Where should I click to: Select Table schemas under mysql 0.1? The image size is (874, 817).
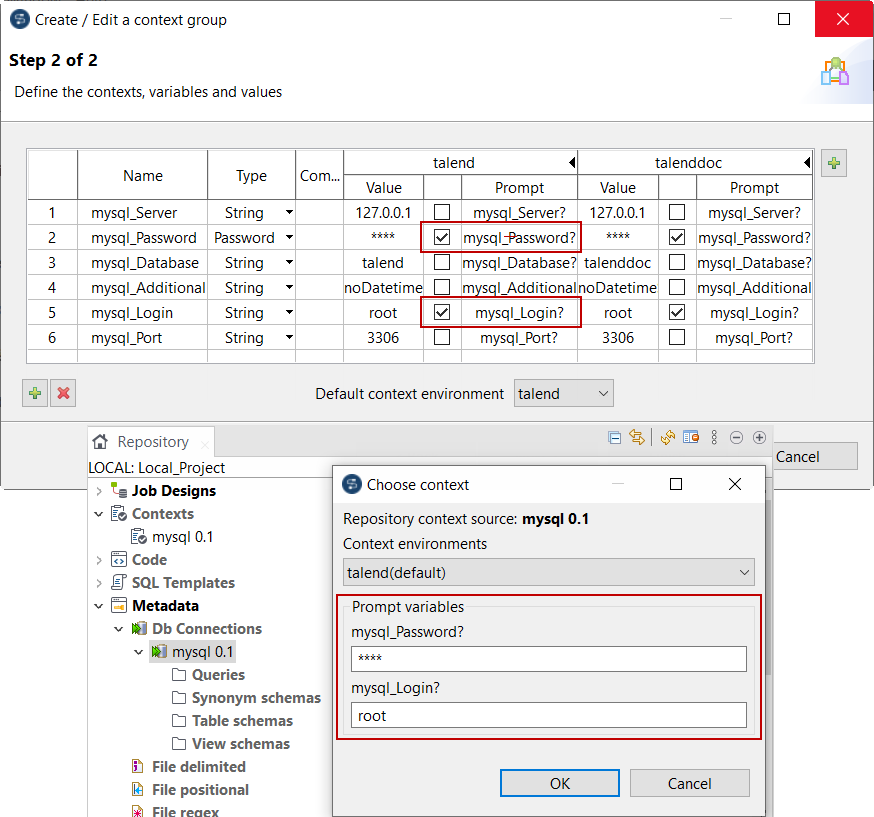point(242,721)
